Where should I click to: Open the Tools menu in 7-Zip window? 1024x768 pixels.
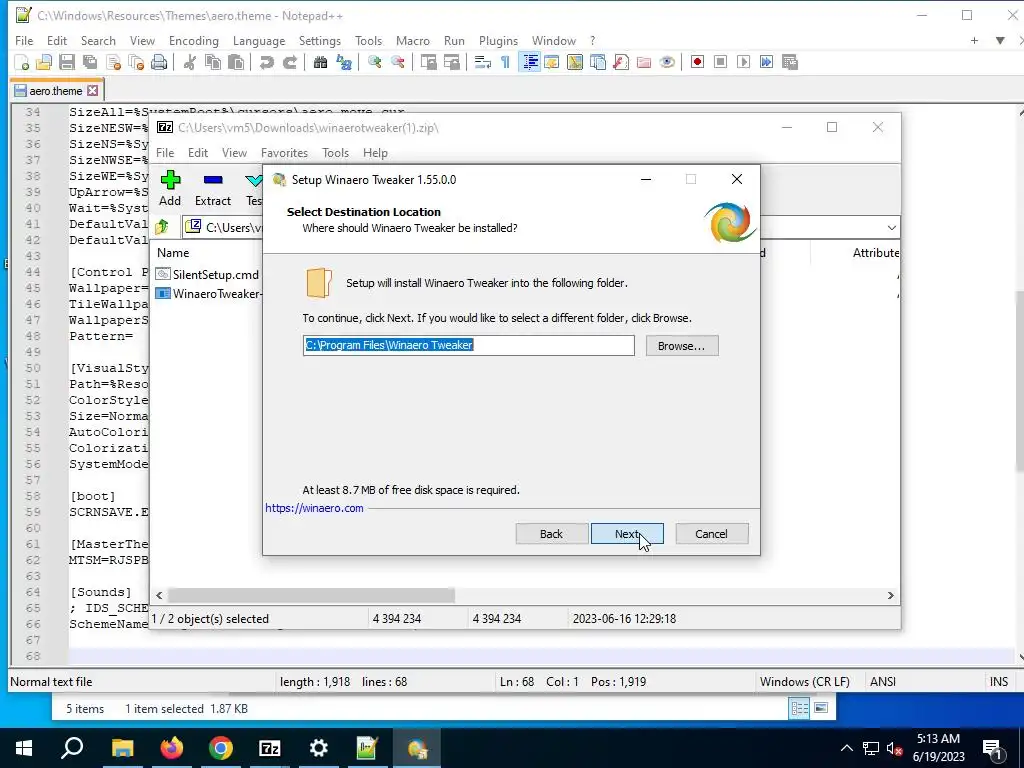click(x=335, y=153)
